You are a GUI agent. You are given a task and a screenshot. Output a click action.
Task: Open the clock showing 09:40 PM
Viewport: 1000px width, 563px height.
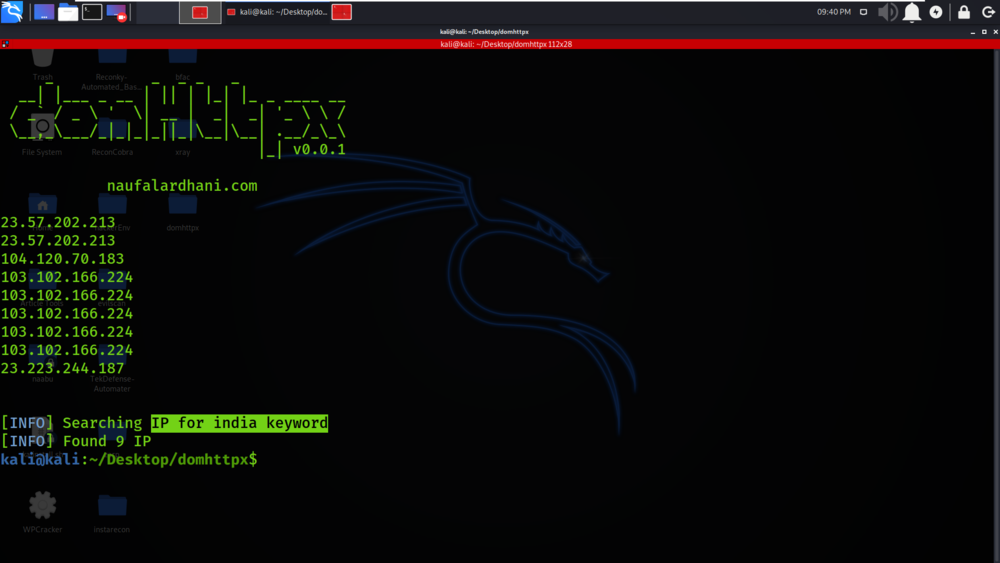tap(834, 12)
